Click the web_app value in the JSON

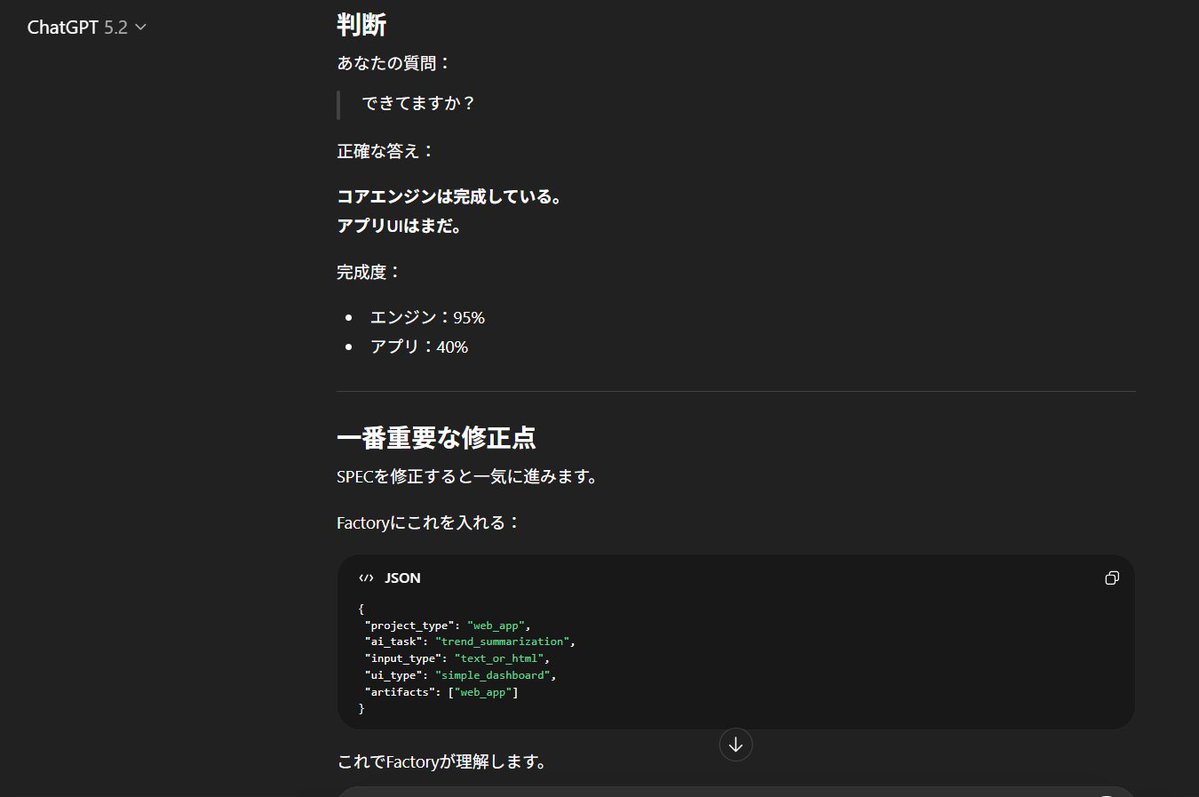[497, 624]
